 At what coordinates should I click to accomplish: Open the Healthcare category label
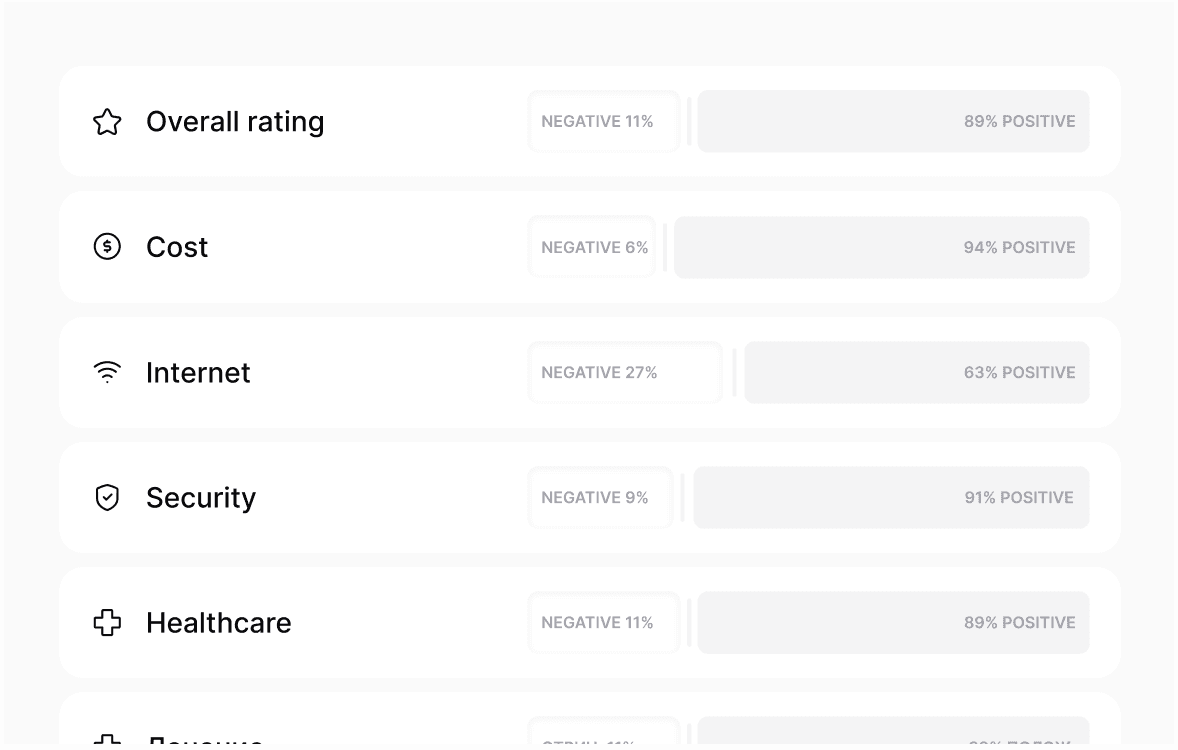click(219, 622)
